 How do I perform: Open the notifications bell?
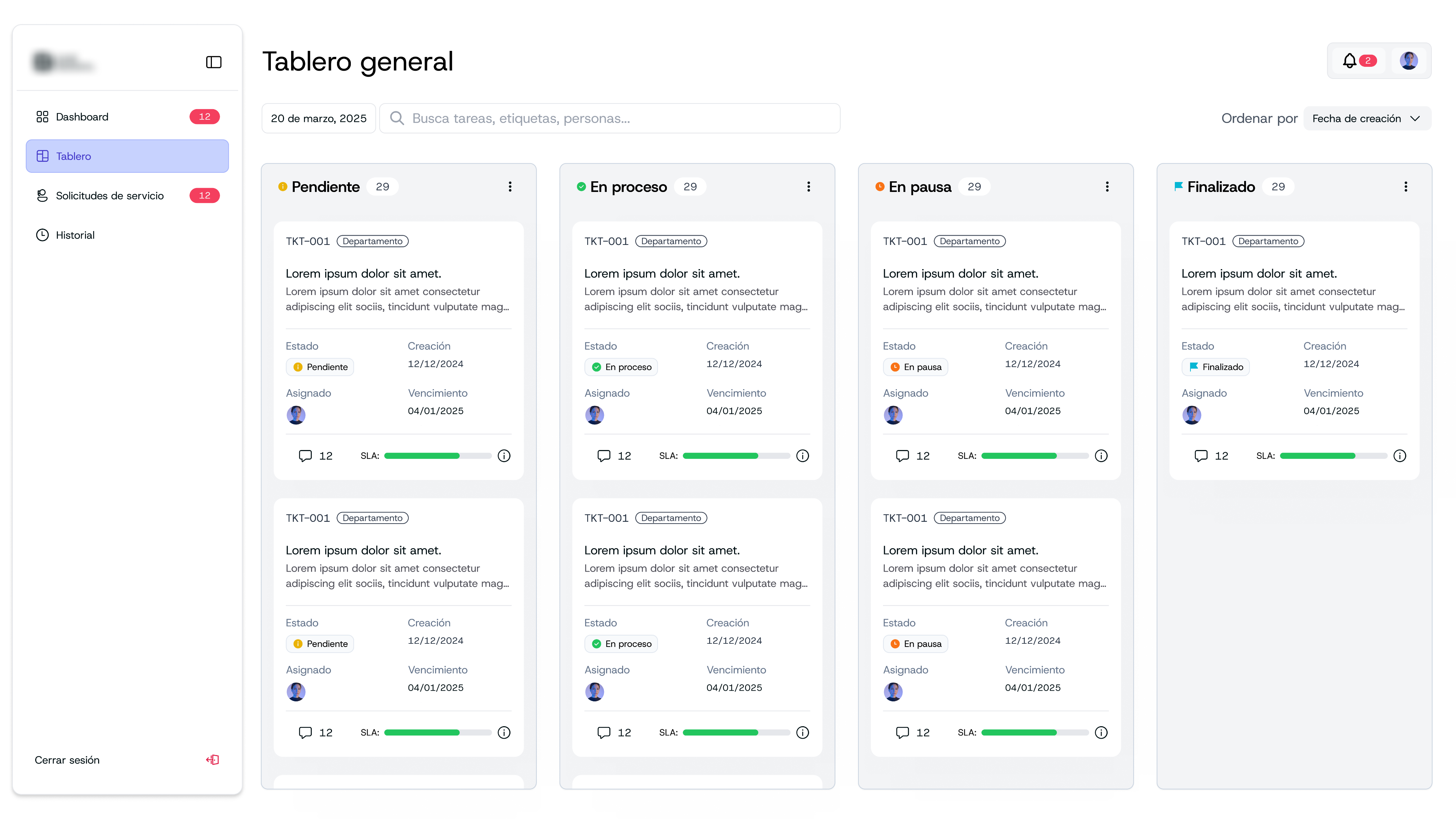[x=1350, y=60]
